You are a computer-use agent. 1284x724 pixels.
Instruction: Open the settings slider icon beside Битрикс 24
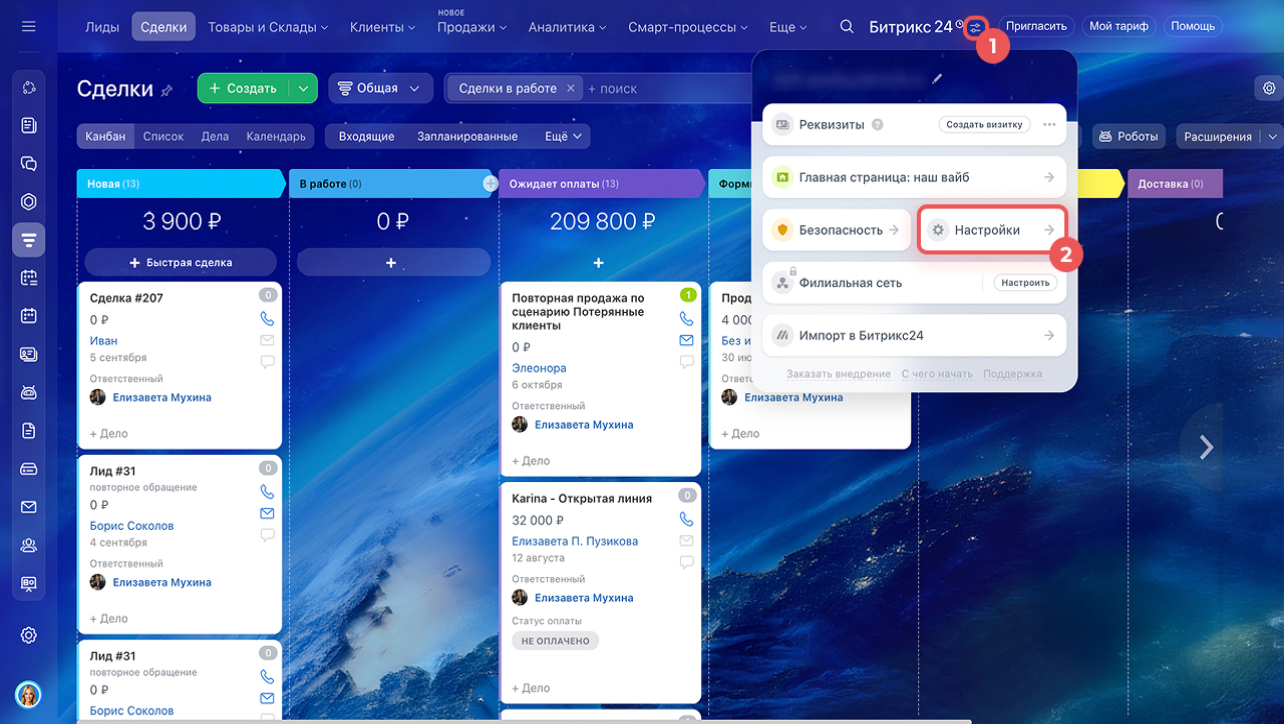tap(975, 27)
